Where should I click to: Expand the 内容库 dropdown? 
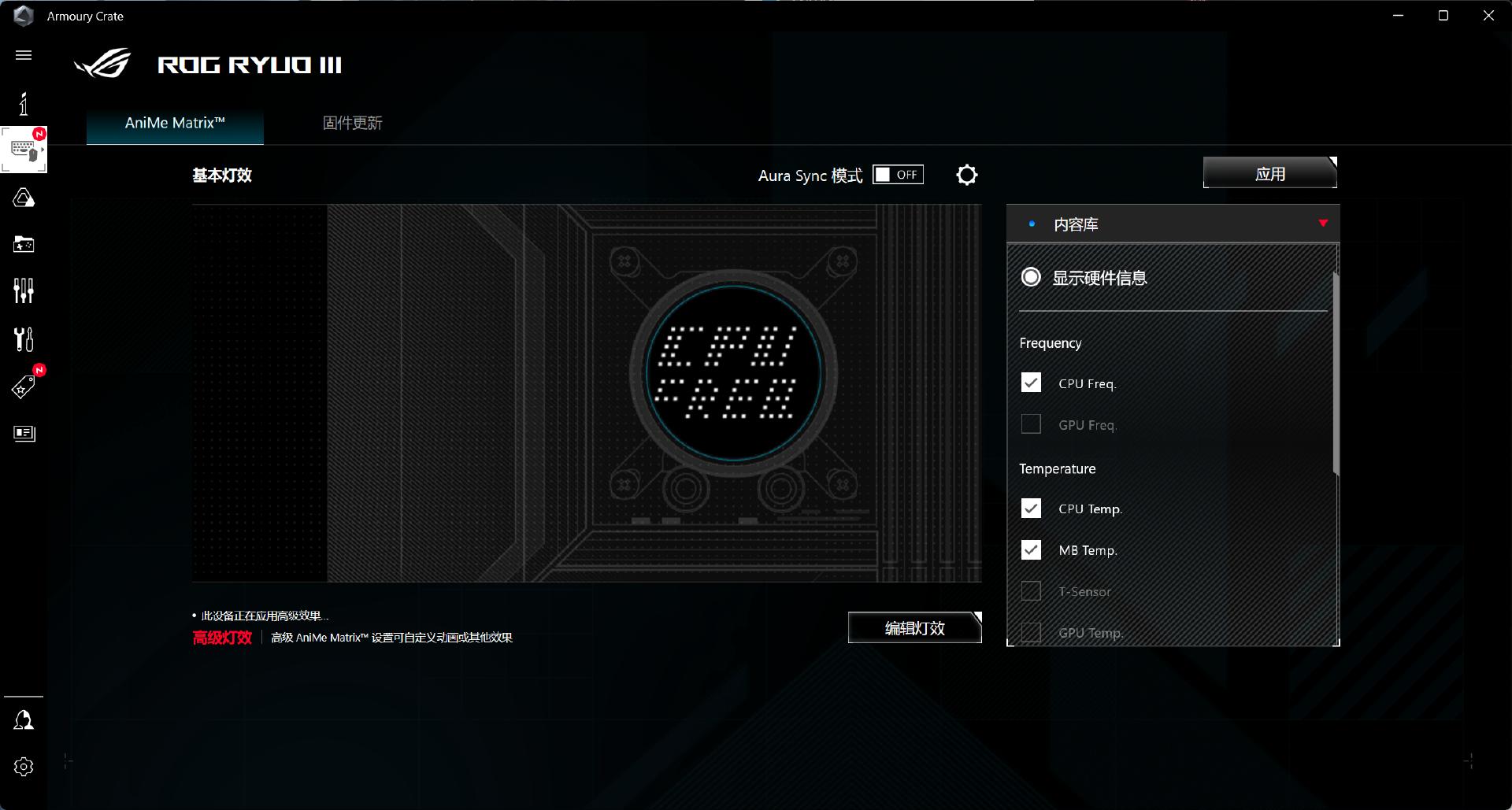[x=1173, y=224]
